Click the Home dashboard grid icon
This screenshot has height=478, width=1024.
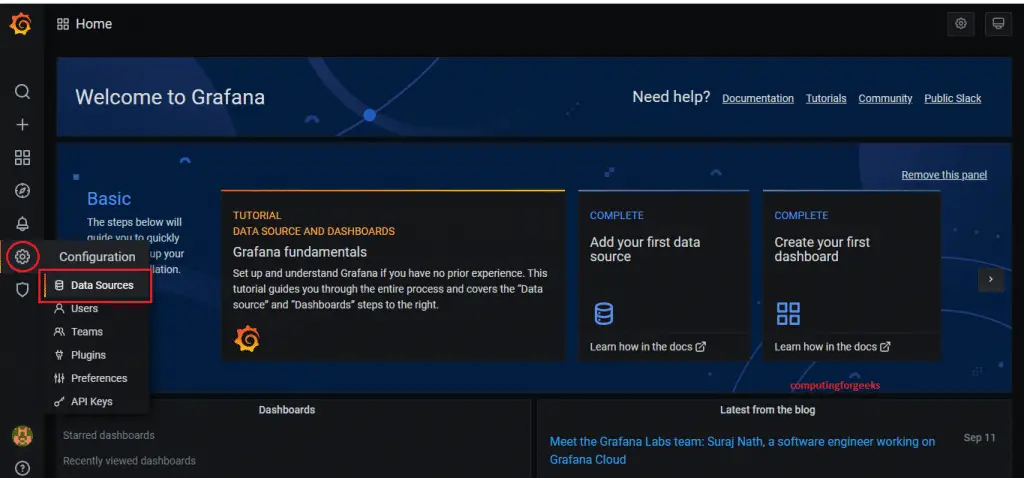point(63,24)
